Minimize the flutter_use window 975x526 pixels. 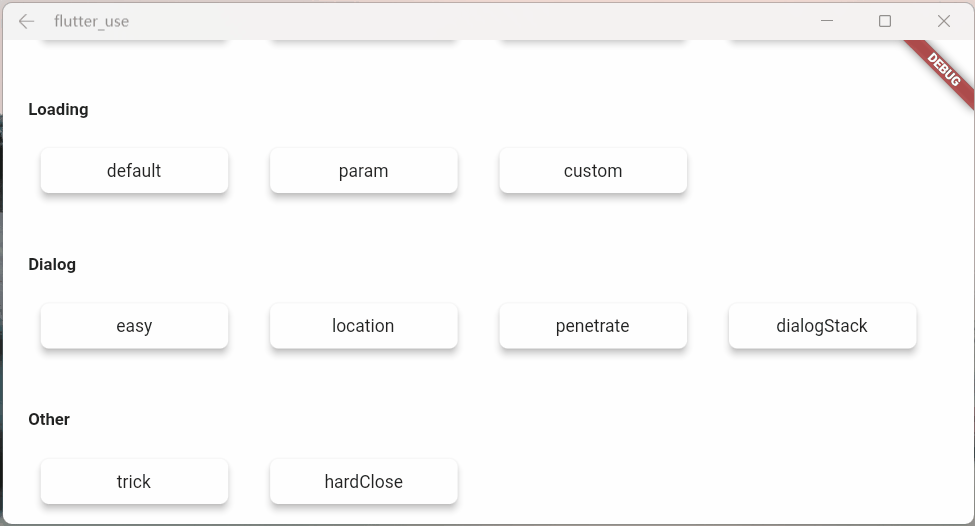click(826, 21)
